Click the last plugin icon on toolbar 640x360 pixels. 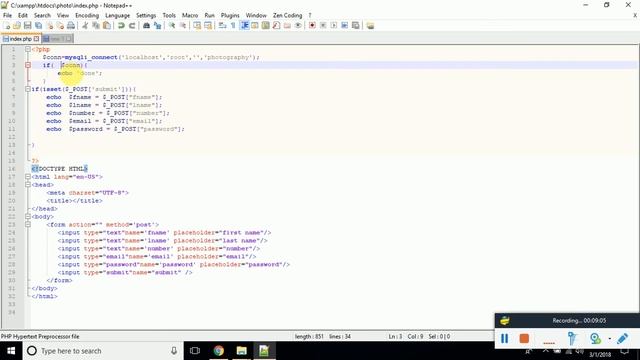370,26
